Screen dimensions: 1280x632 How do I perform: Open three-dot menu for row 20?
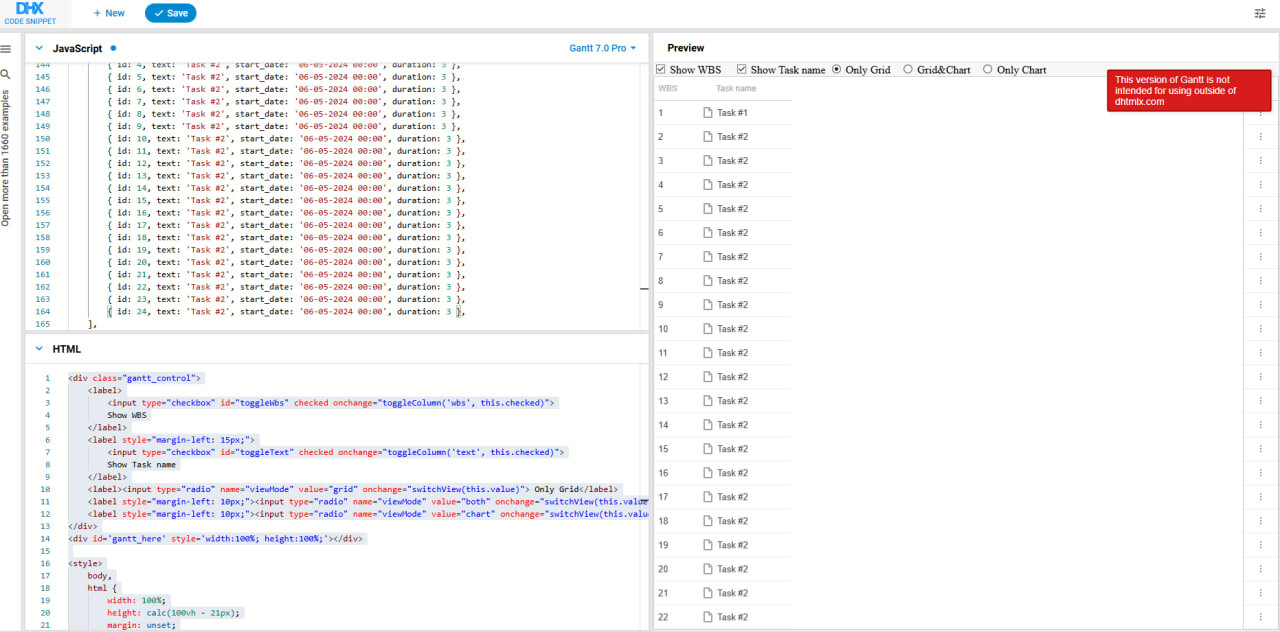pos(1260,569)
